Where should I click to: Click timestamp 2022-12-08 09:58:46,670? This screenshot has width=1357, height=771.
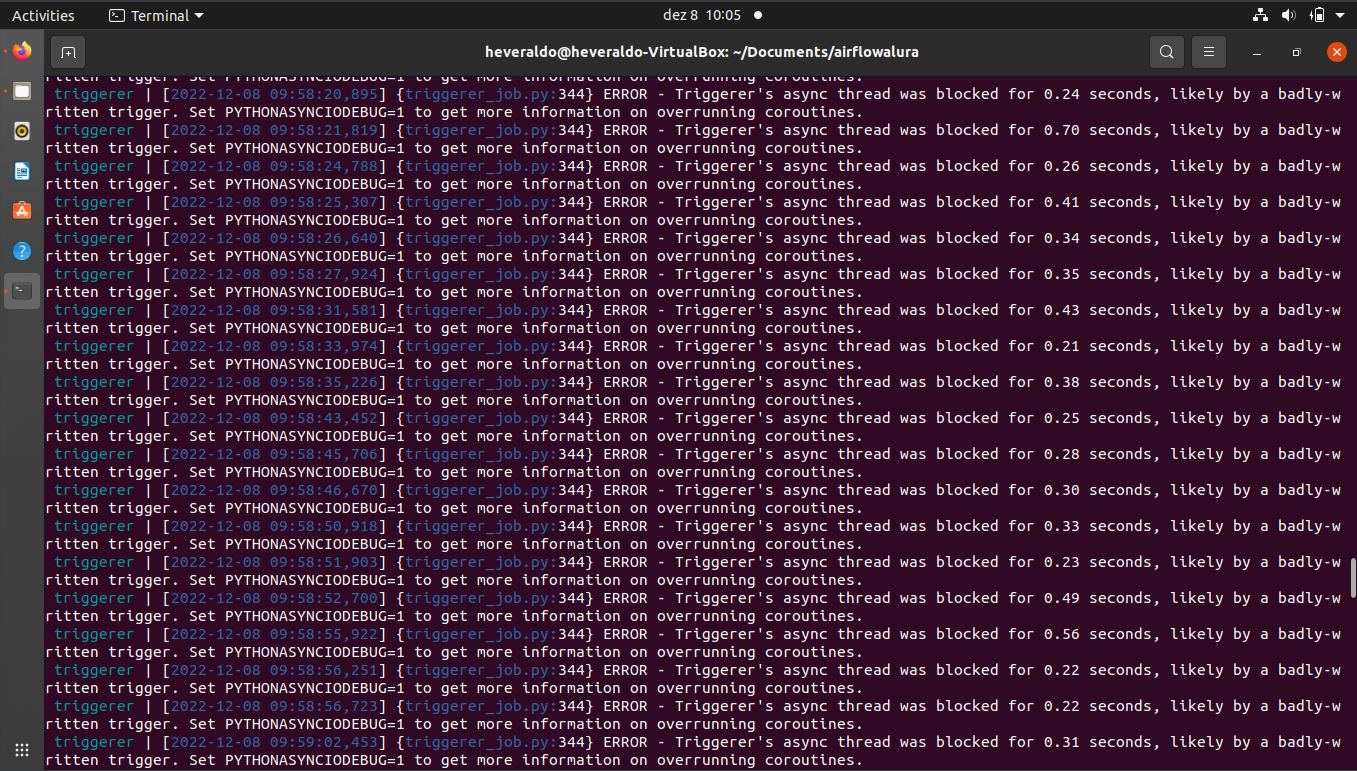coord(274,490)
